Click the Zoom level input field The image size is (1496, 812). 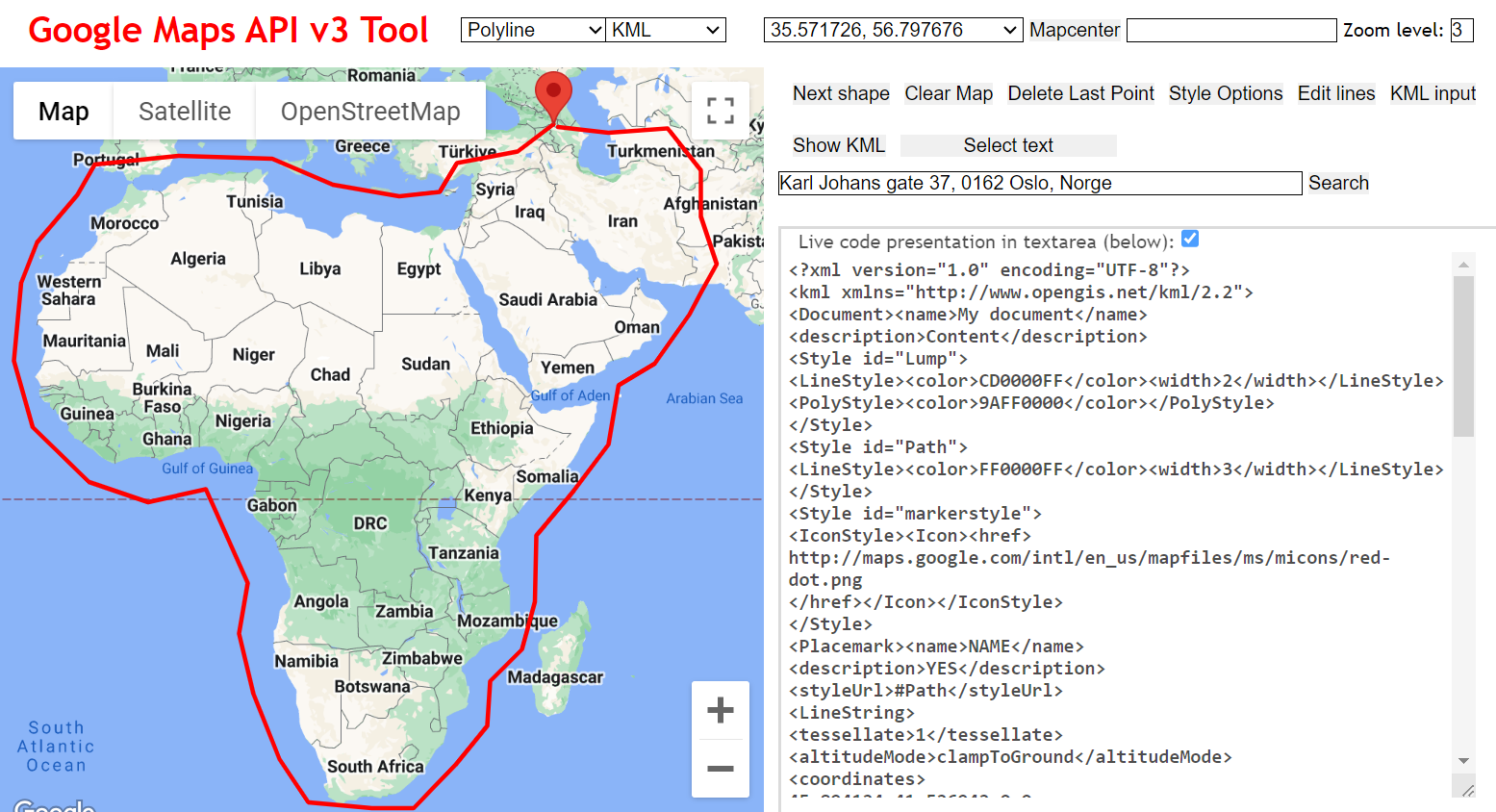click(x=1461, y=30)
